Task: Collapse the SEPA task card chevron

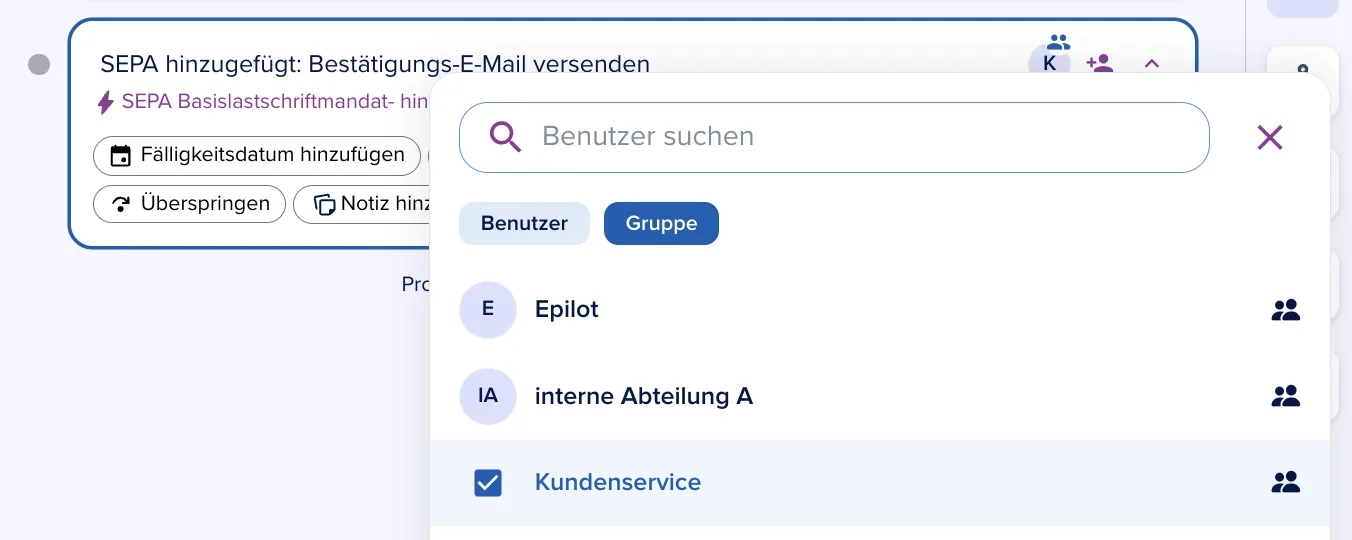Action: 1152,64
